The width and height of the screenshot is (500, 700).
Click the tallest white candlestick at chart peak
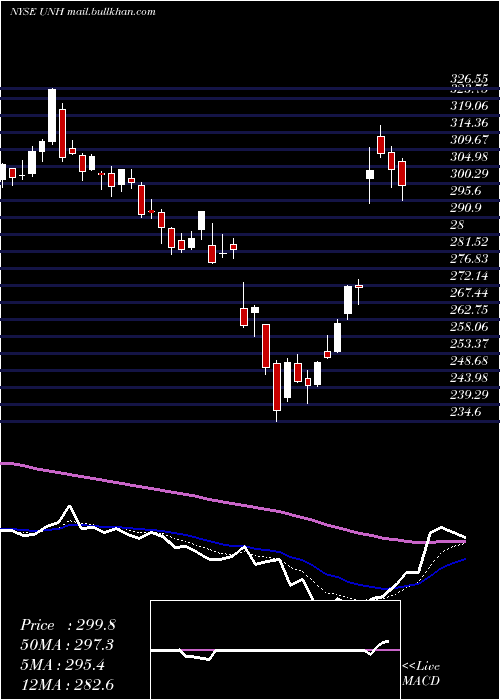[52, 116]
